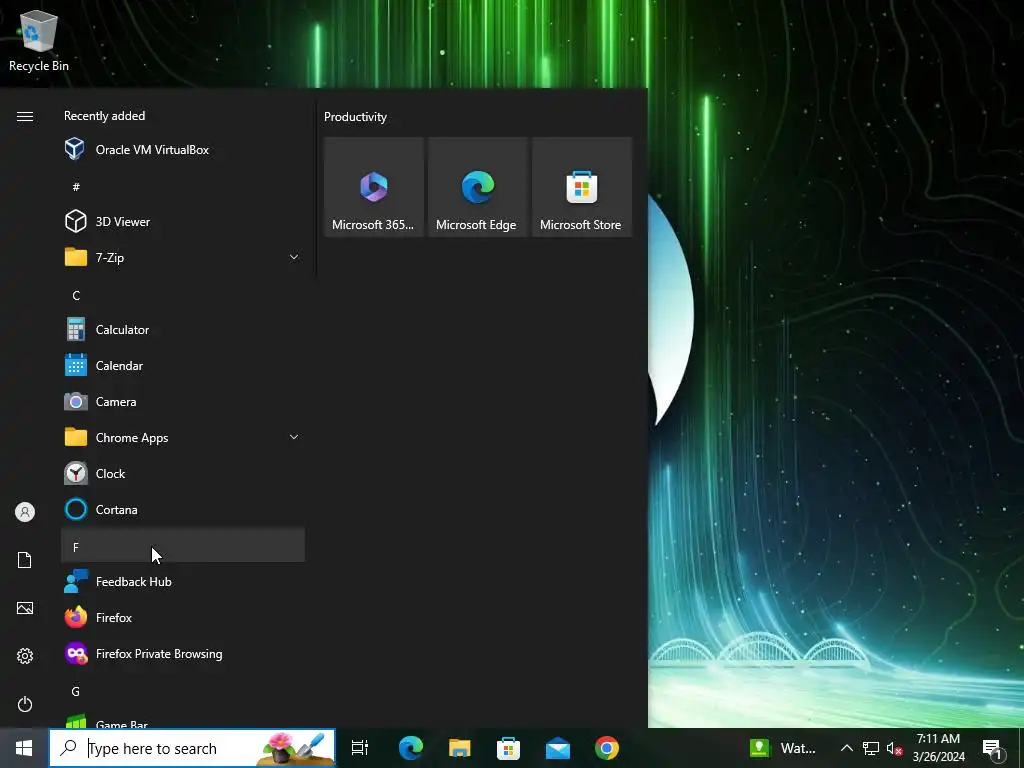Open Microsoft Edge from the taskbar

[x=411, y=748]
